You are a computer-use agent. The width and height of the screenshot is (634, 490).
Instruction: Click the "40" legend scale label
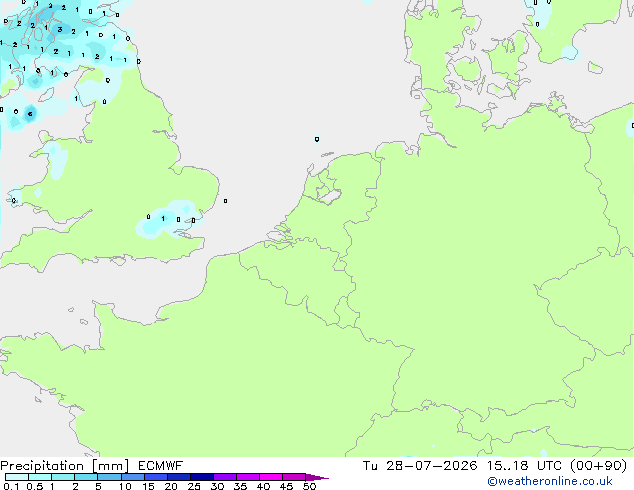[x=263, y=486]
